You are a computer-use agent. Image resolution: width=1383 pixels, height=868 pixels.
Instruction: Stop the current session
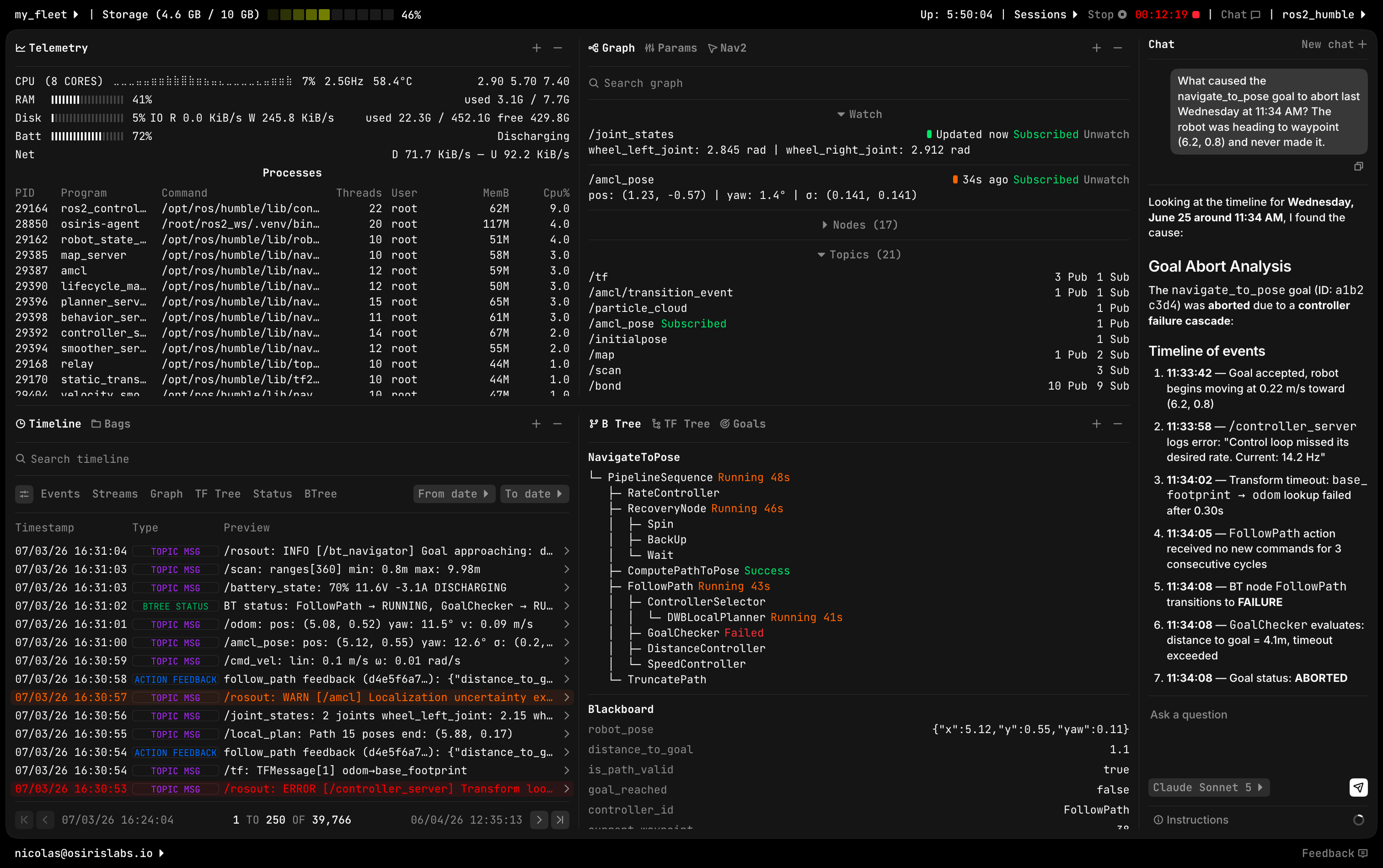point(1107,15)
